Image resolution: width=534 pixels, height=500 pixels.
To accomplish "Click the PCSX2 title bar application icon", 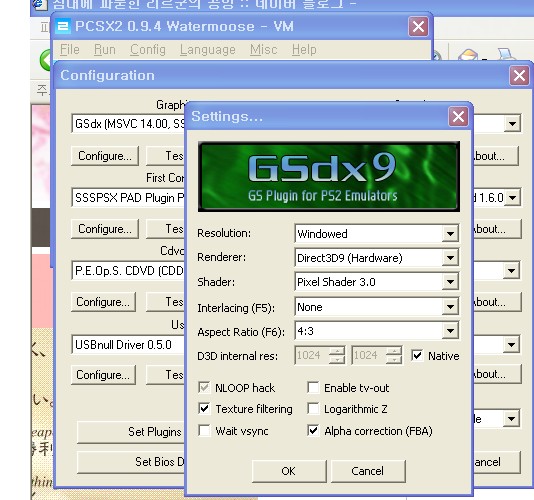I will pos(63,26).
